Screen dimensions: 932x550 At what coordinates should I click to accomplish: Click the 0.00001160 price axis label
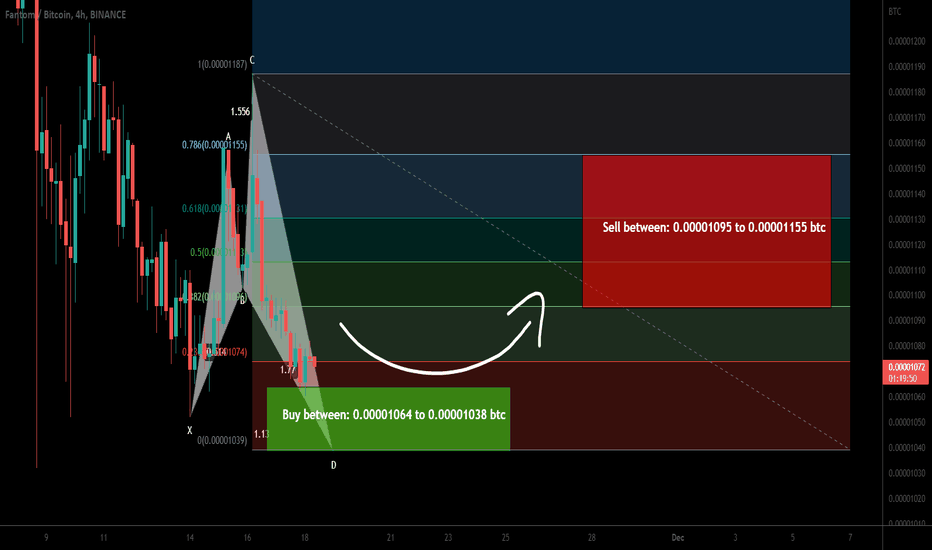point(906,143)
